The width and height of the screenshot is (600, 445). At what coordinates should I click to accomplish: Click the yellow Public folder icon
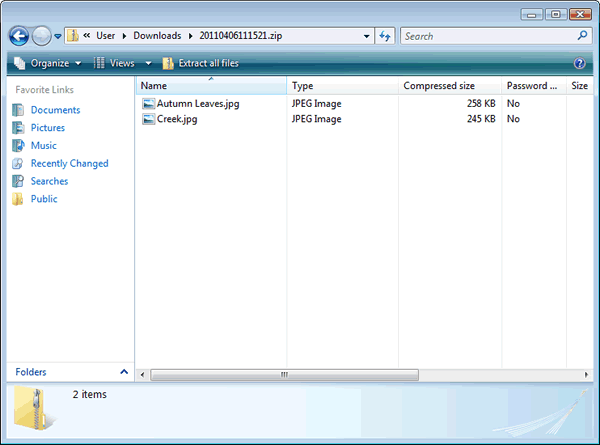(x=18, y=199)
